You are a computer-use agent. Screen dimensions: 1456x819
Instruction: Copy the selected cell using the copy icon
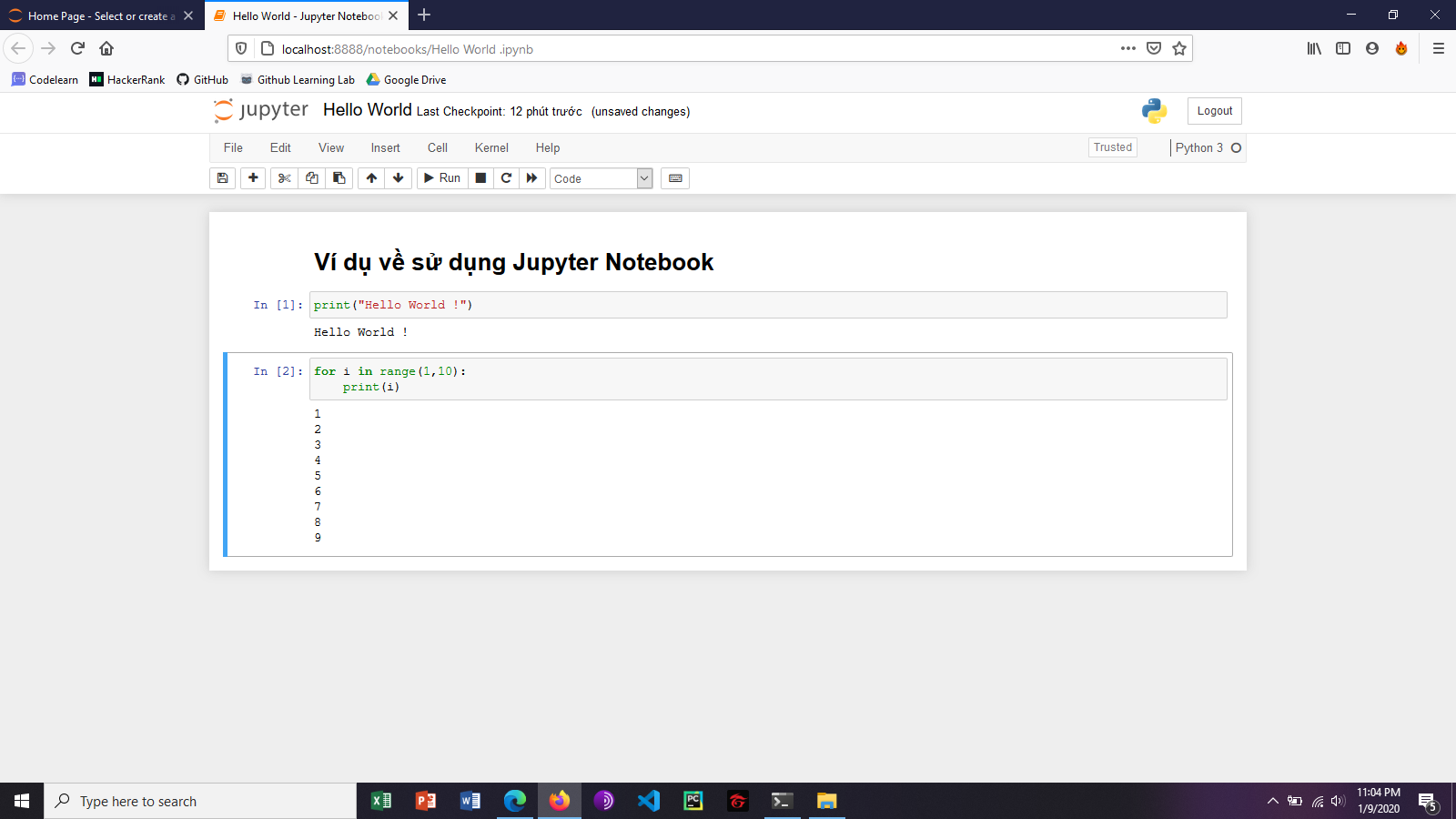[x=311, y=178]
